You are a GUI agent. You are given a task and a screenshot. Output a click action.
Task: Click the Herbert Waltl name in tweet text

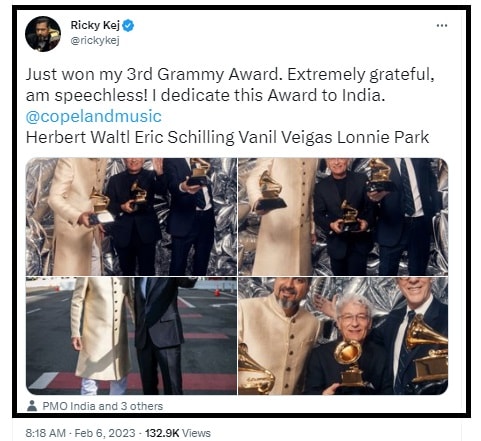78,137
